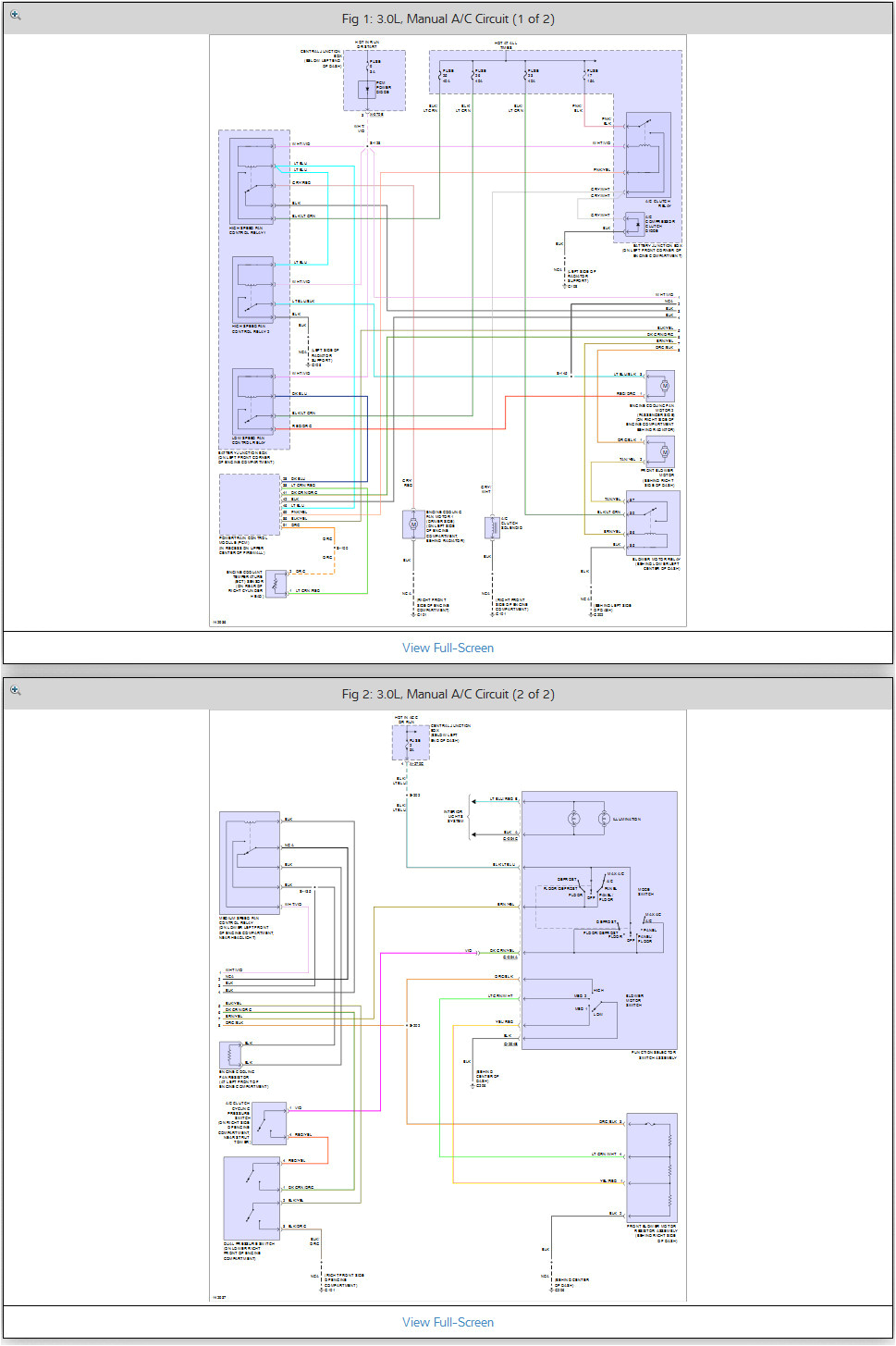
Task: Open View Full-Screen link under Fig 1
Action: (x=448, y=648)
